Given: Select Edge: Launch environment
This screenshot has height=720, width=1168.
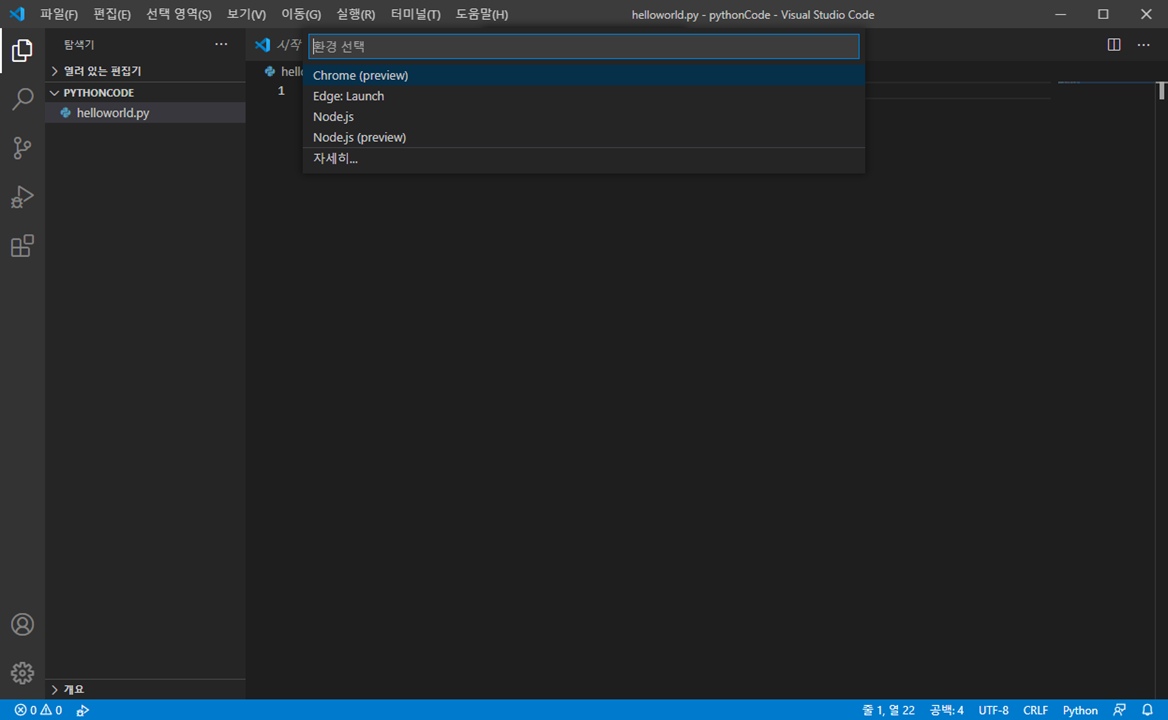Looking at the screenshot, I should 584,96.
